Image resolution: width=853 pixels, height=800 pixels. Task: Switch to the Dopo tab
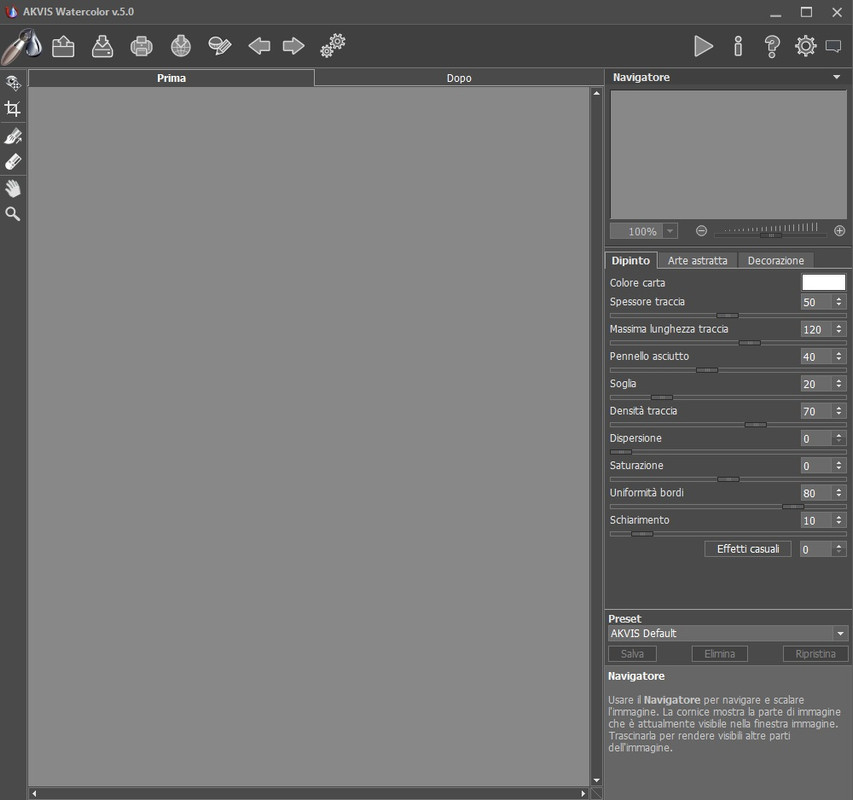tap(459, 78)
